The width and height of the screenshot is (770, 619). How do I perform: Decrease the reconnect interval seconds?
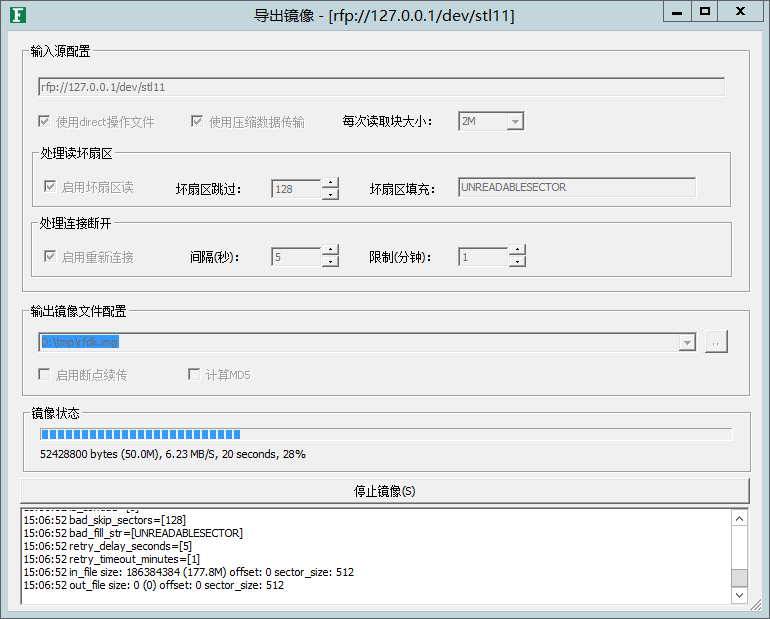point(330,263)
